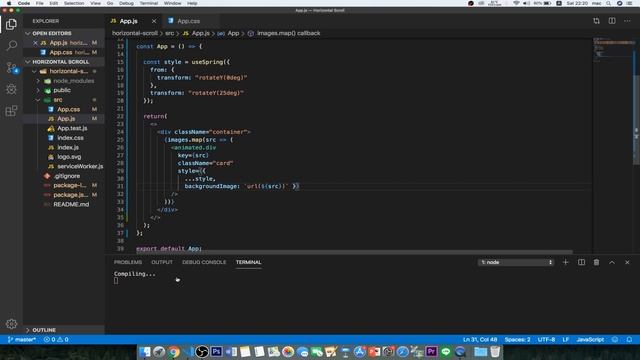640x360 pixels.
Task: Open the Run and Debug view
Action: tap(11, 89)
